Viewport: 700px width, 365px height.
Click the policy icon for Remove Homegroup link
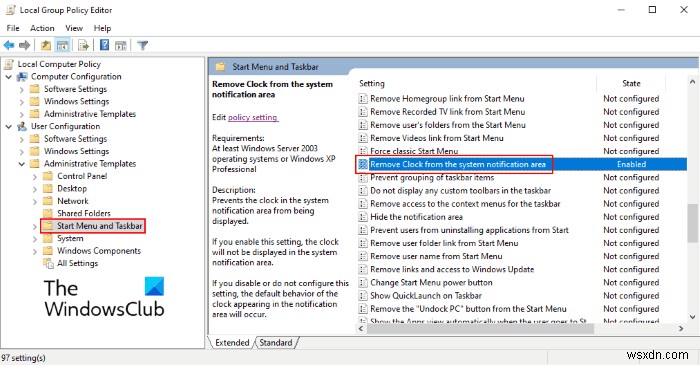pyautogui.click(x=363, y=99)
